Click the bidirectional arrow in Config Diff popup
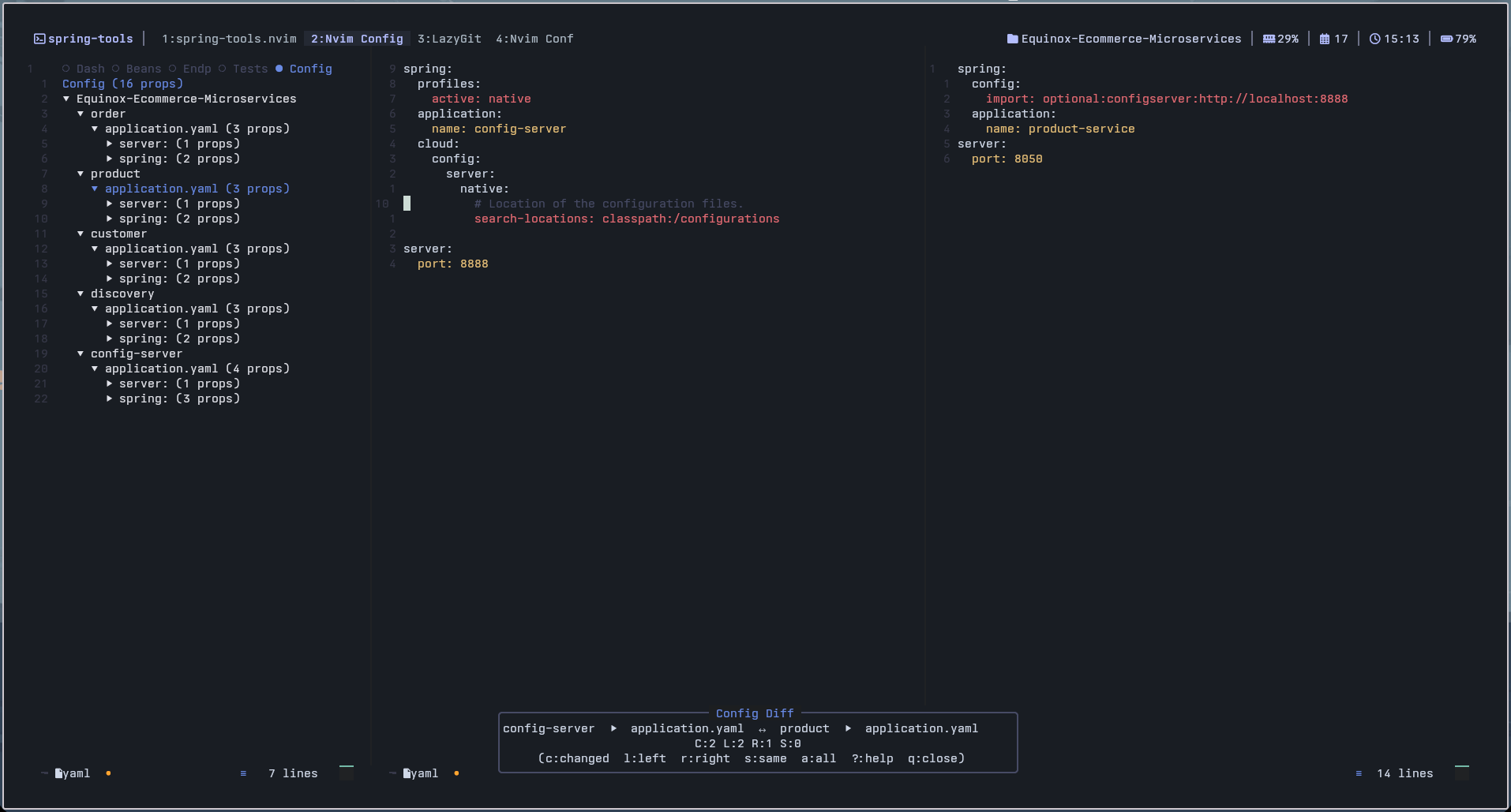 (x=762, y=729)
